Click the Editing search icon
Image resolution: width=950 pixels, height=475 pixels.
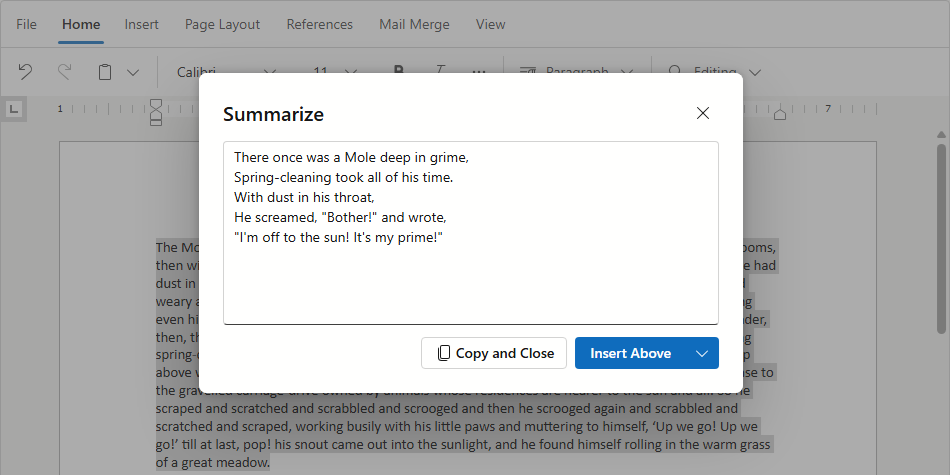pyautogui.click(x=675, y=71)
